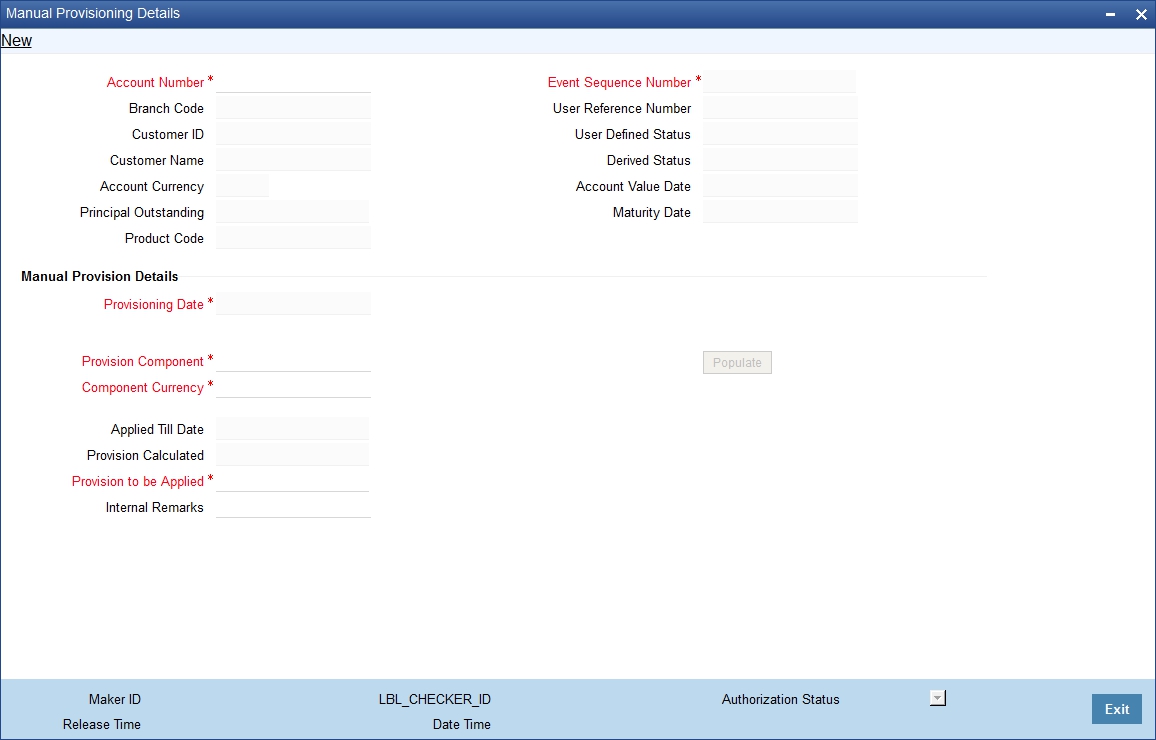The image size is (1156, 740).
Task: Click the Account Currency field
Action: 243,186
